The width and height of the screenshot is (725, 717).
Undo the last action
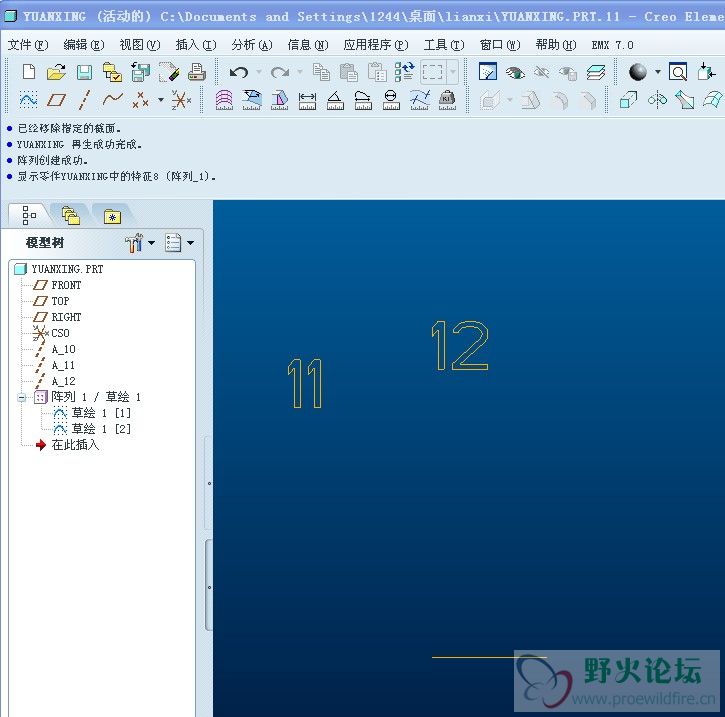point(239,72)
